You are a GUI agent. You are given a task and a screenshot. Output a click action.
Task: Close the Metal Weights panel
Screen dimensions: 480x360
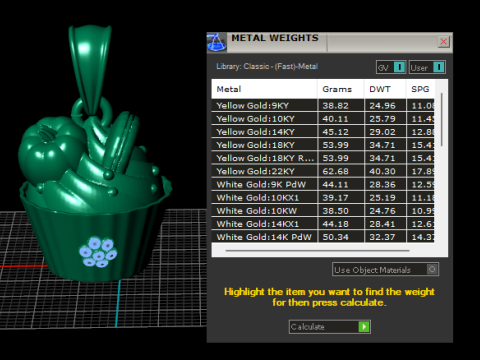[x=444, y=42]
